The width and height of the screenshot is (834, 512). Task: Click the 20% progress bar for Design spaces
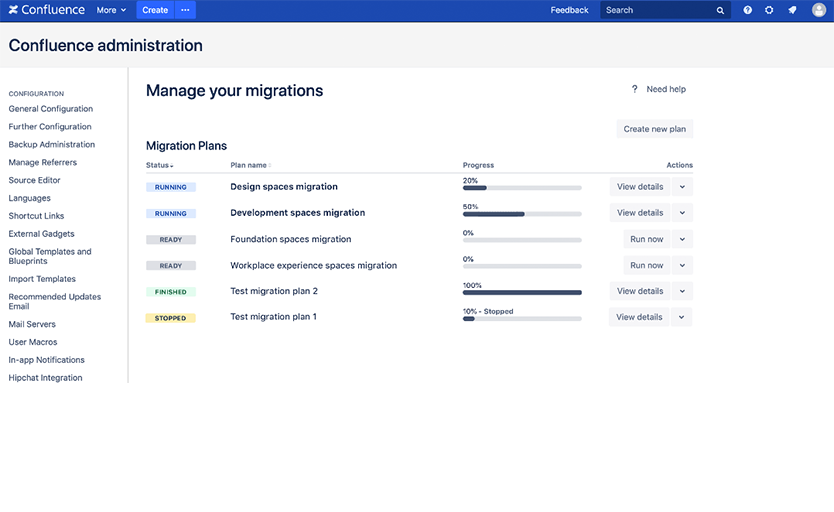(x=522, y=188)
